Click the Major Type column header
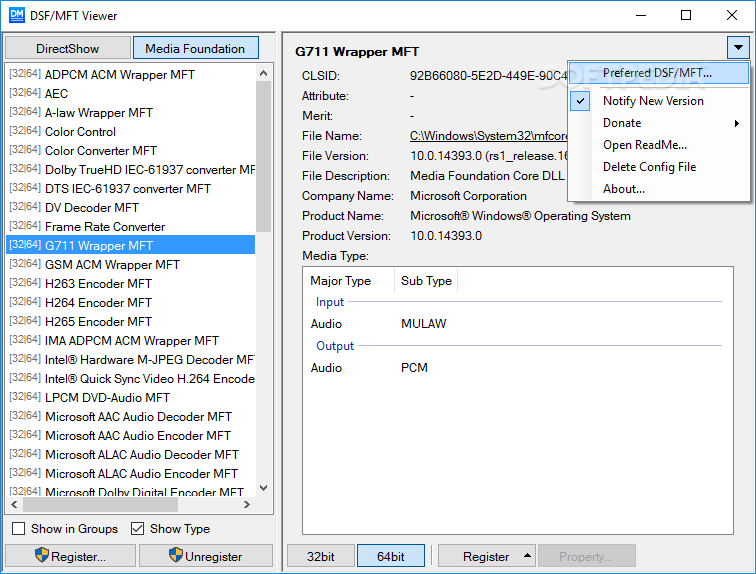Screen dimensions: 756x574 click(349, 280)
